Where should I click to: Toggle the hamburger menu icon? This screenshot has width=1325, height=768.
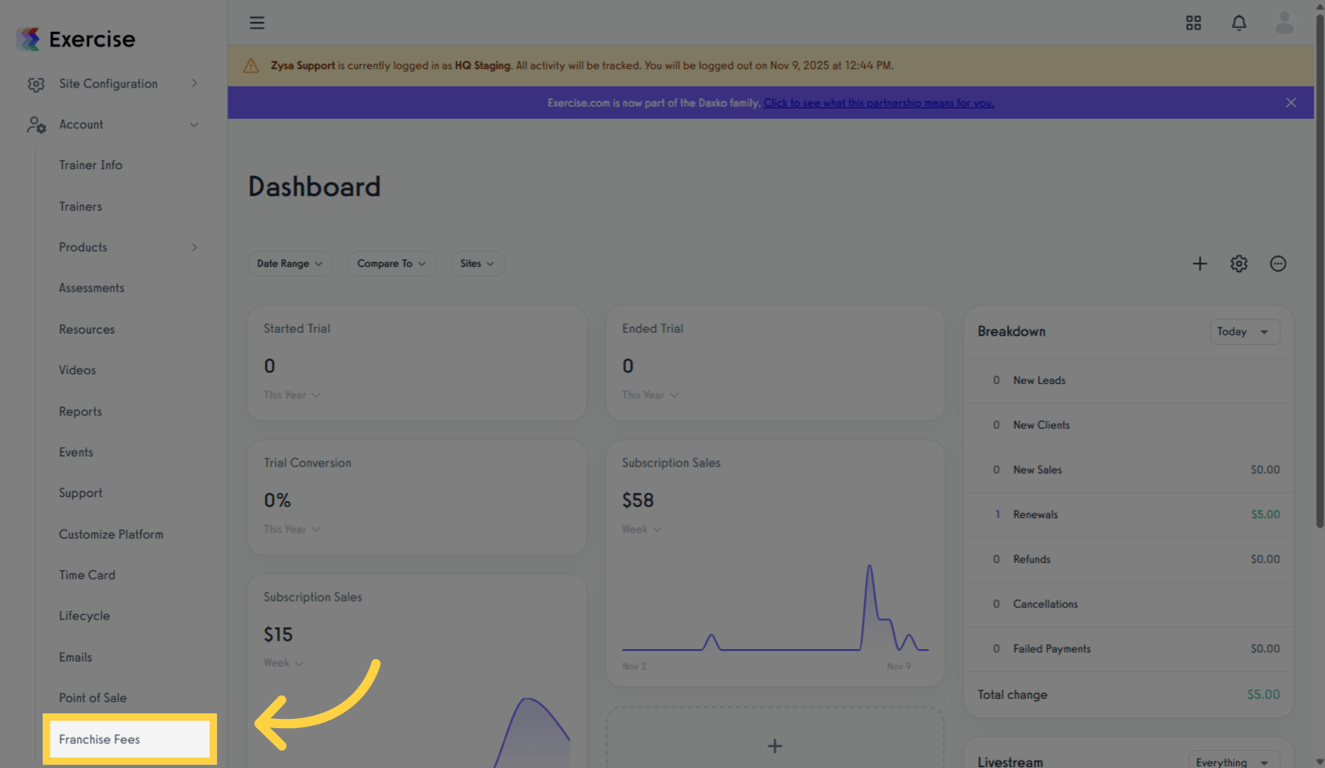pyautogui.click(x=257, y=22)
